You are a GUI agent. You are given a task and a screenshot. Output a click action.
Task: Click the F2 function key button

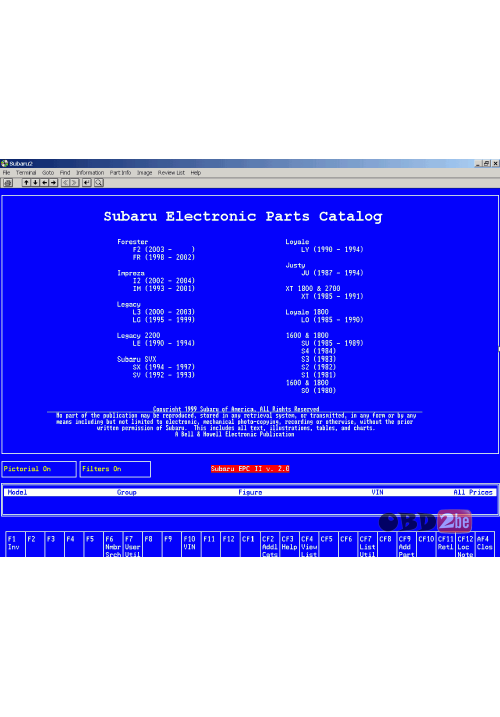click(x=35, y=545)
